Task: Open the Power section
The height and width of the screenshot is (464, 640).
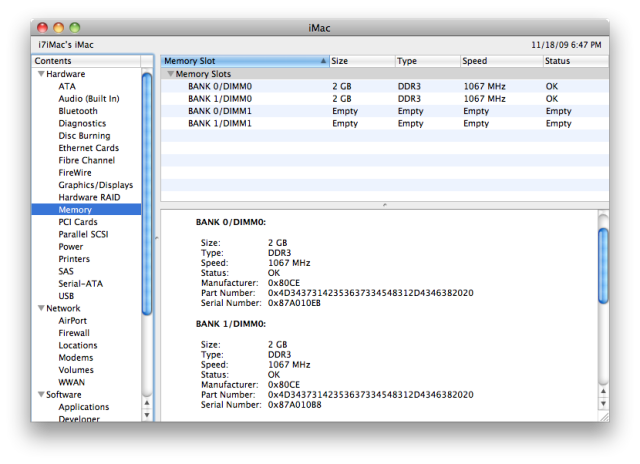Action: (x=71, y=246)
